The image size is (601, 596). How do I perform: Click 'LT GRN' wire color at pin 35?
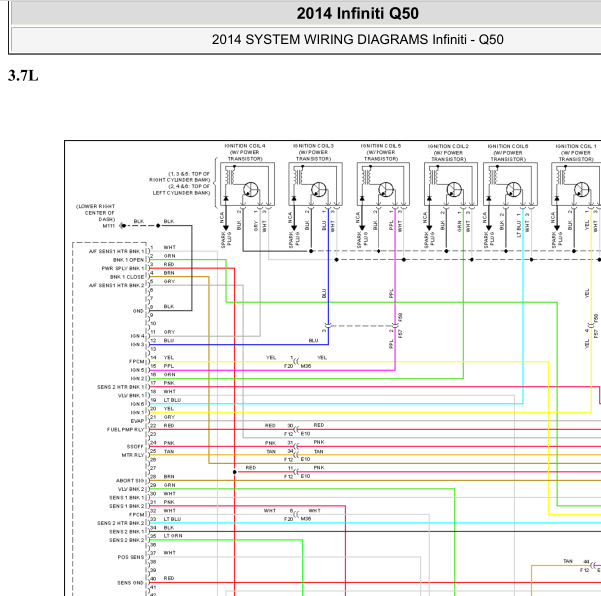pos(173,535)
